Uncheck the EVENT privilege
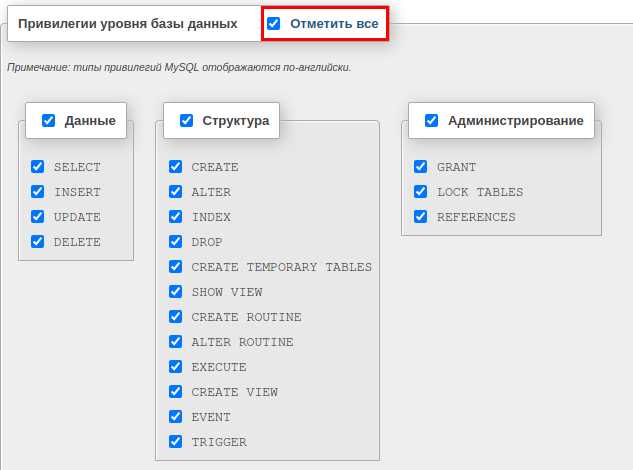The image size is (633, 470). (175, 417)
